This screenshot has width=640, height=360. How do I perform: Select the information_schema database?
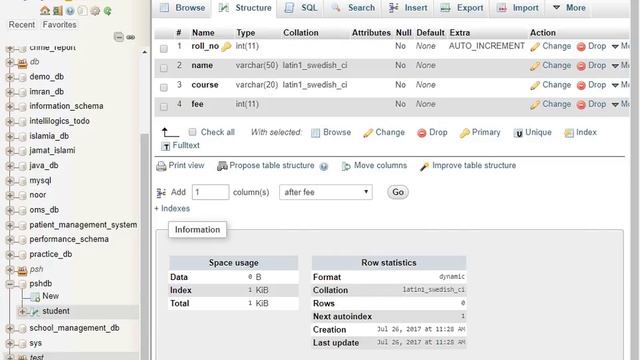click(x=66, y=106)
